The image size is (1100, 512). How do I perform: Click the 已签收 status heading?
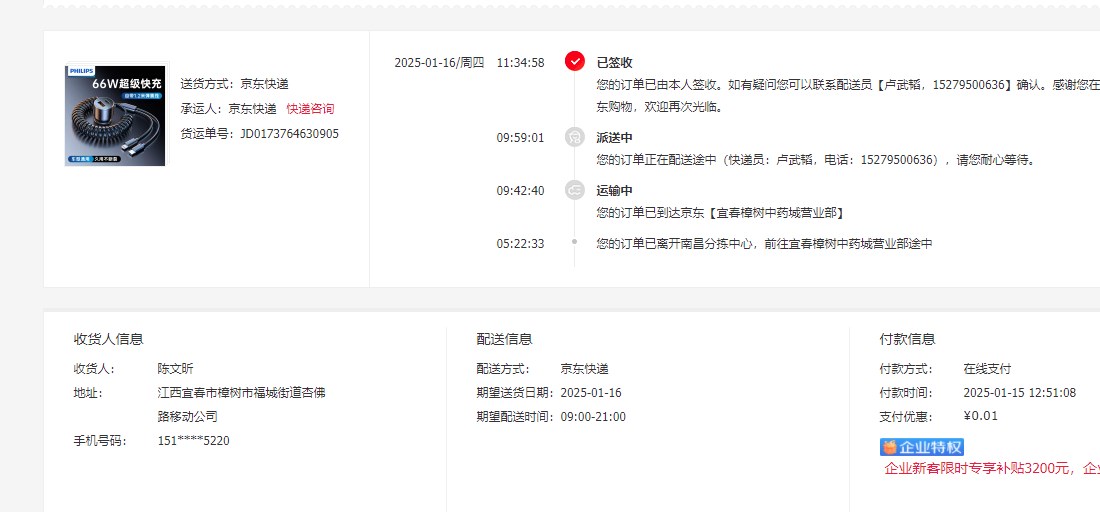[x=615, y=62]
